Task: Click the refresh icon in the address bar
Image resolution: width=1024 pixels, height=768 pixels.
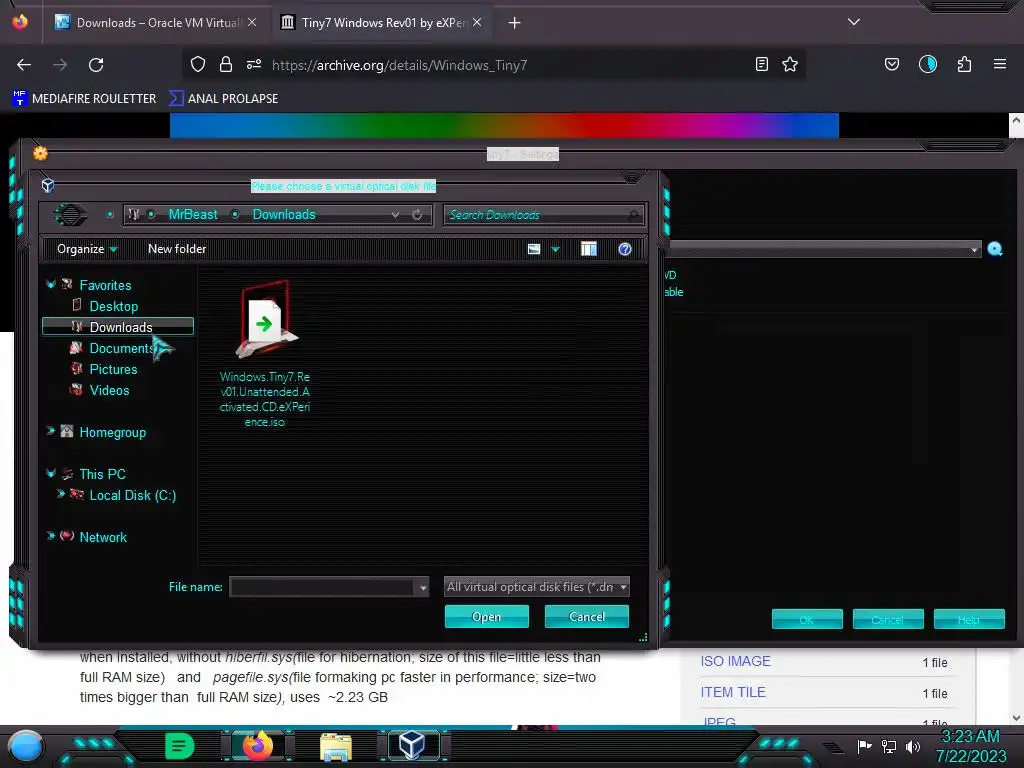Action: pos(417,215)
